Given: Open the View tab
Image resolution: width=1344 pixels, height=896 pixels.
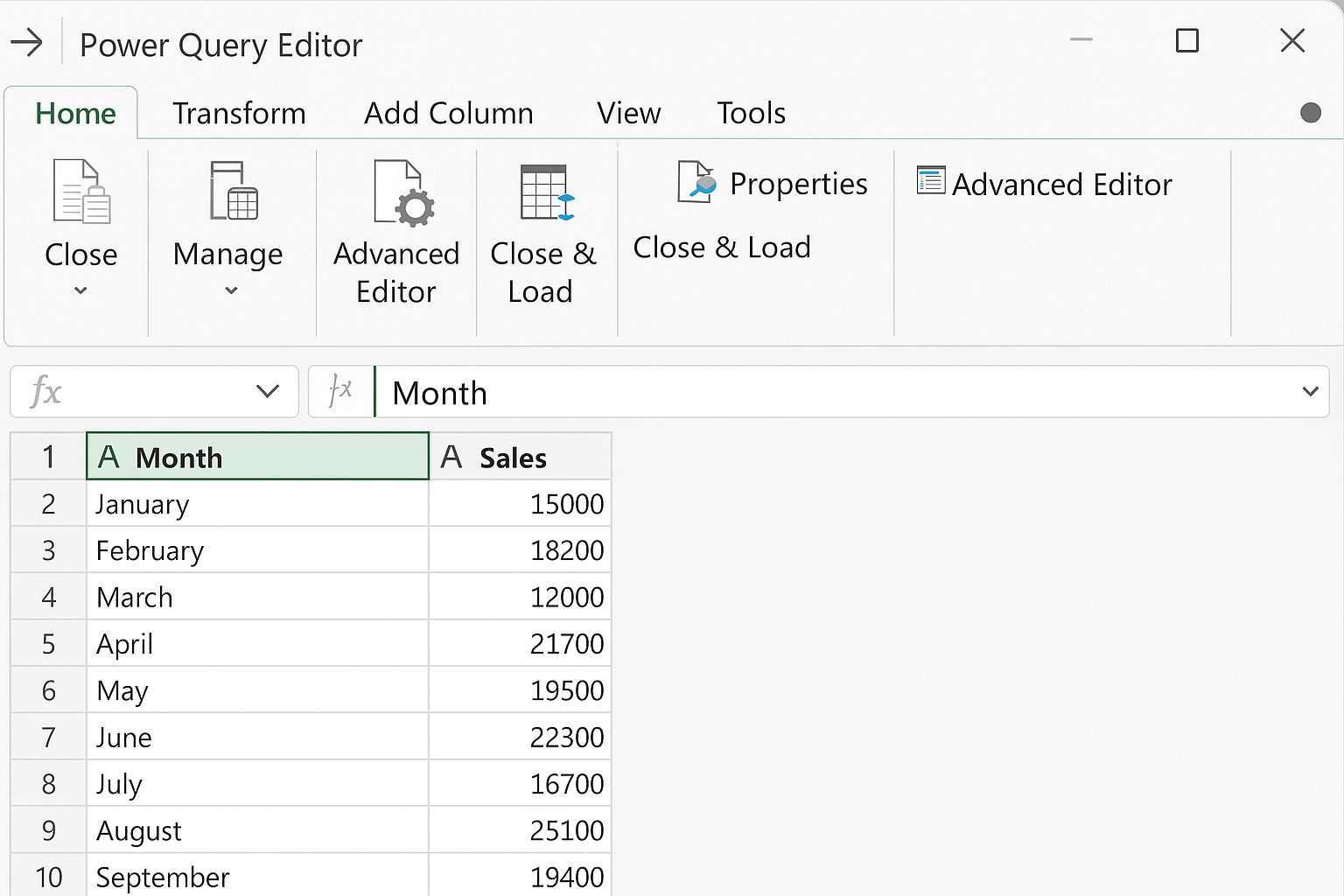Looking at the screenshot, I should pos(629,113).
